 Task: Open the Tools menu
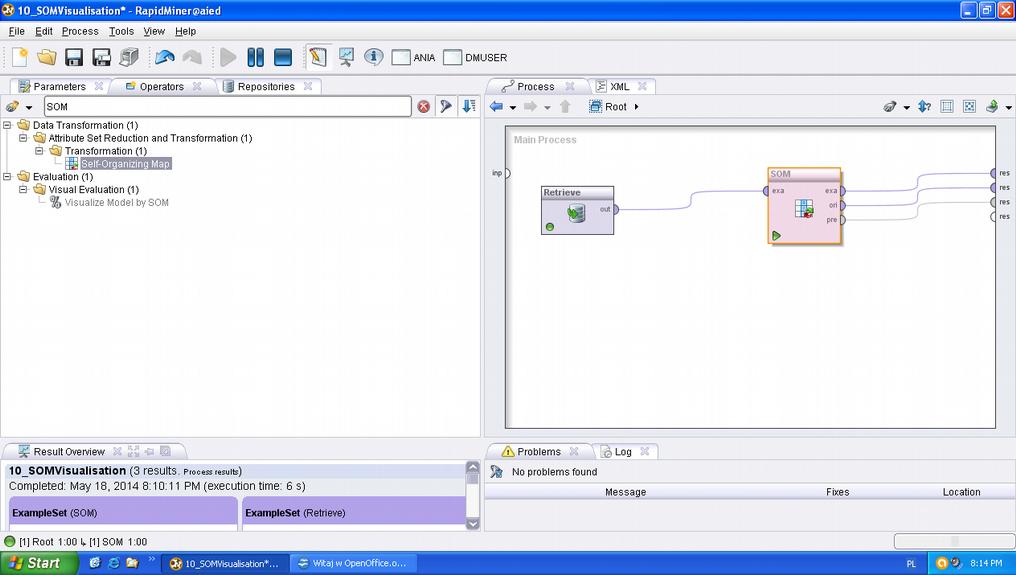tap(121, 31)
